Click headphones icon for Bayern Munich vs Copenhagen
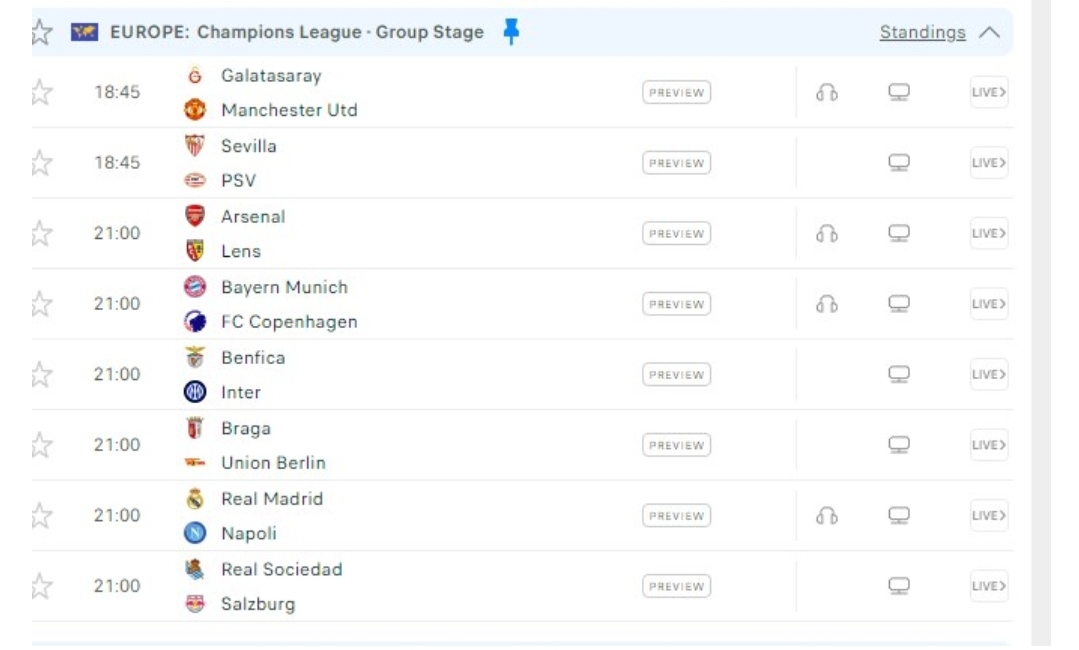 (x=826, y=304)
